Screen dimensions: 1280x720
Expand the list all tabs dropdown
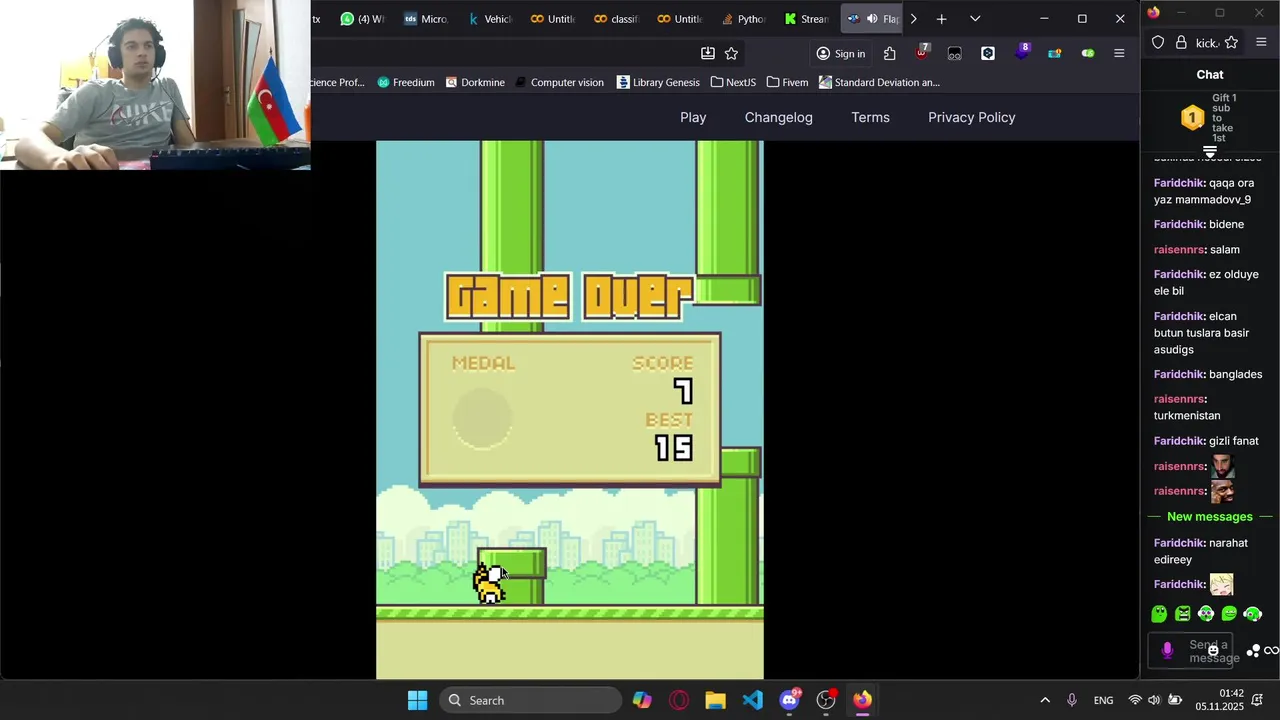[x=975, y=19]
